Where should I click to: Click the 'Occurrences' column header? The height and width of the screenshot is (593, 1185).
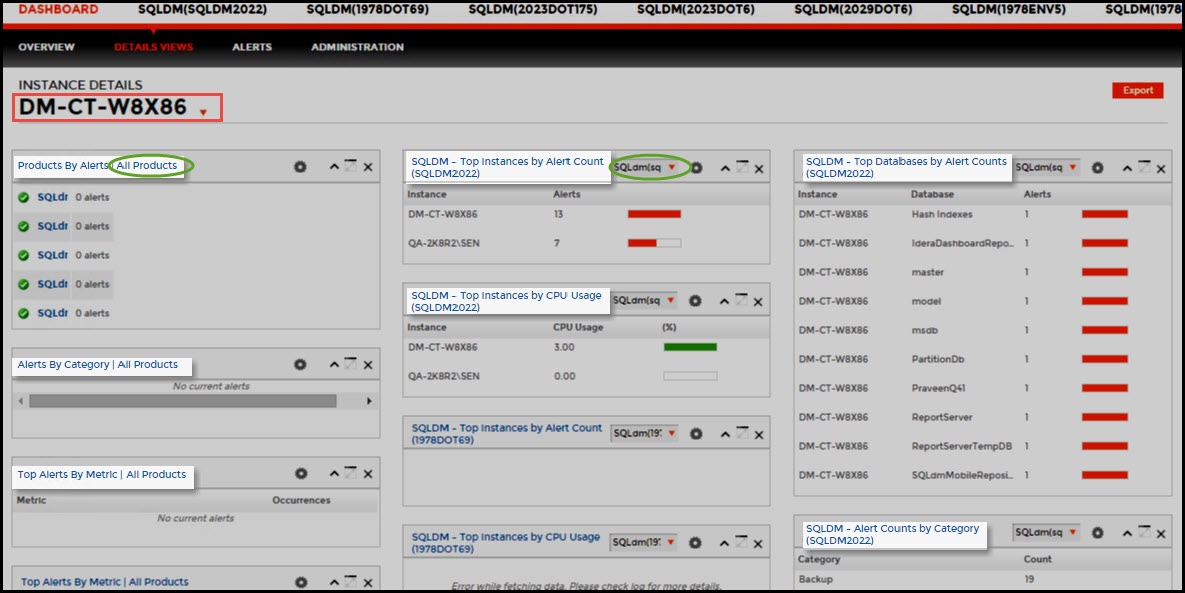coord(302,500)
